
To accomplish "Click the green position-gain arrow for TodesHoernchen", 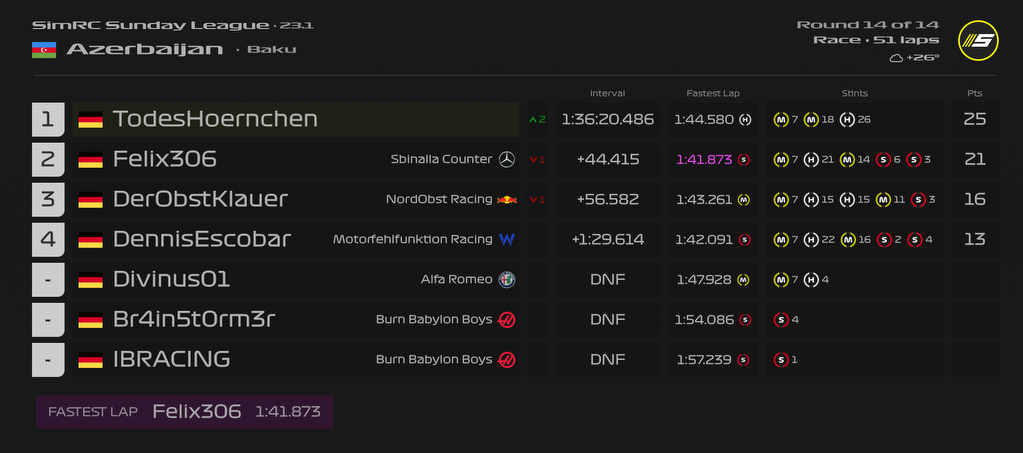I will point(532,120).
